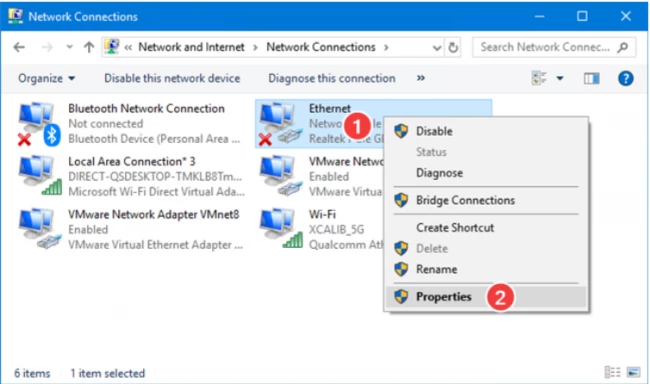
Task: Select the Bluetooth Network Connection adapter icon
Action: [x=39, y=124]
